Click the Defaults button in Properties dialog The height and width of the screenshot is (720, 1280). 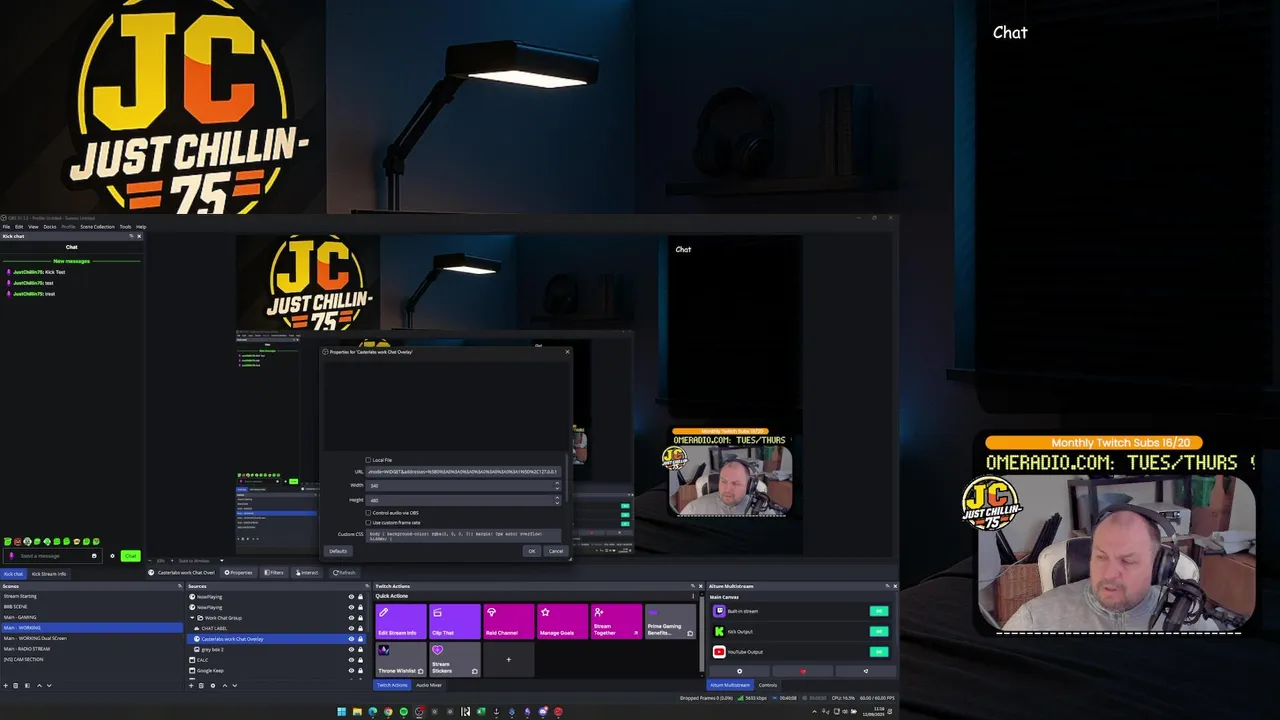tap(338, 551)
